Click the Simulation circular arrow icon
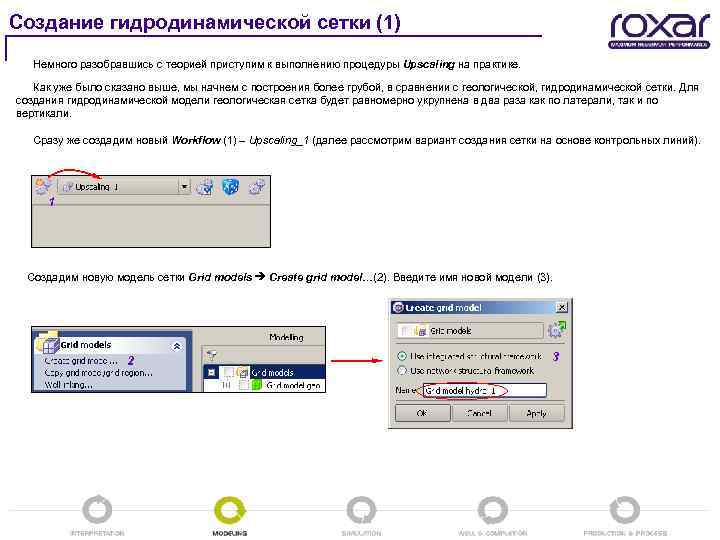The image size is (720, 540). 361,510
